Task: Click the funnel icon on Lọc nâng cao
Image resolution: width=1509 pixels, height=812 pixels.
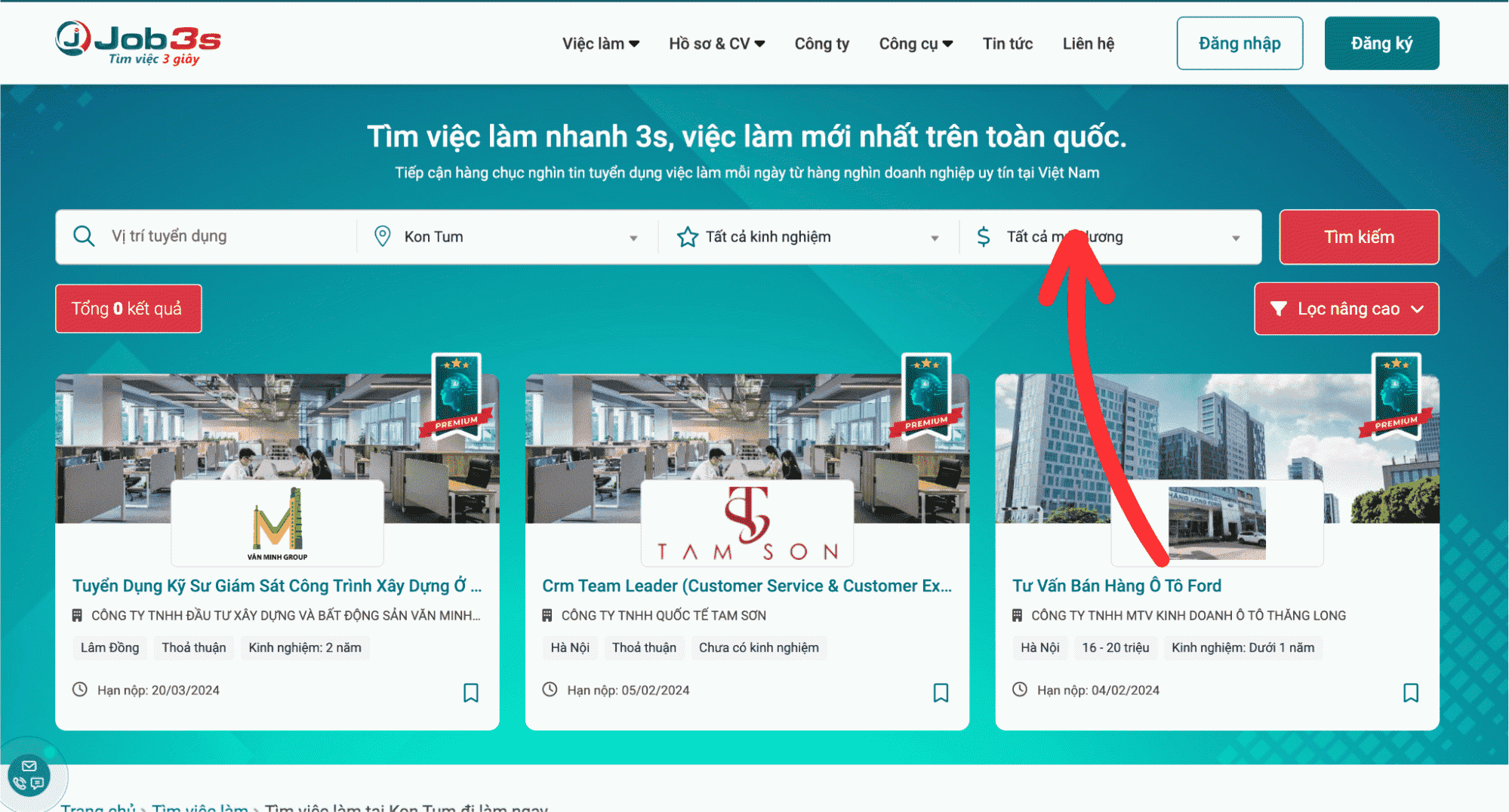Action: tap(1279, 309)
